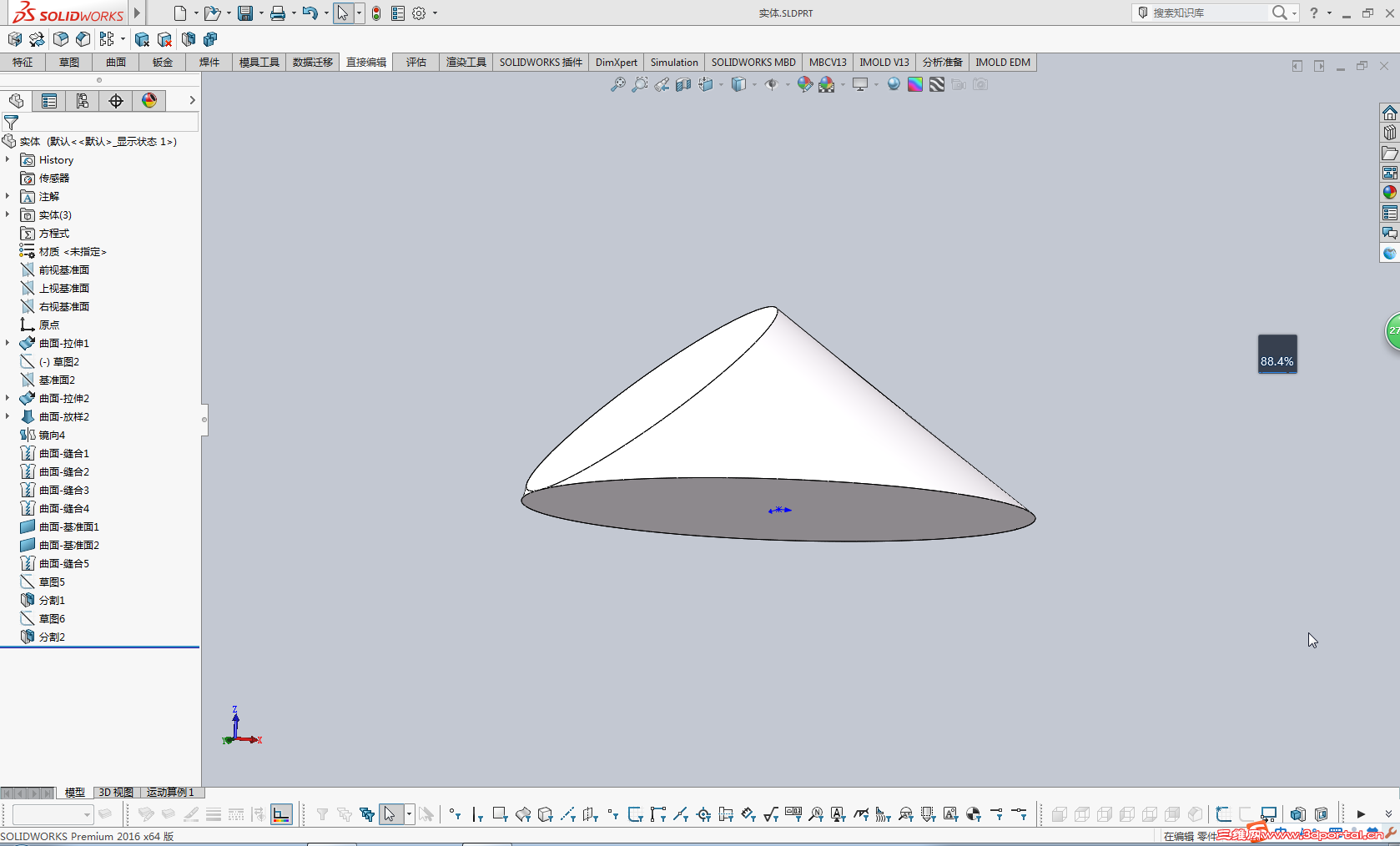This screenshot has width=1400, height=846.
Task: Switch to the ConfigurationManager tab
Action: click(x=83, y=101)
